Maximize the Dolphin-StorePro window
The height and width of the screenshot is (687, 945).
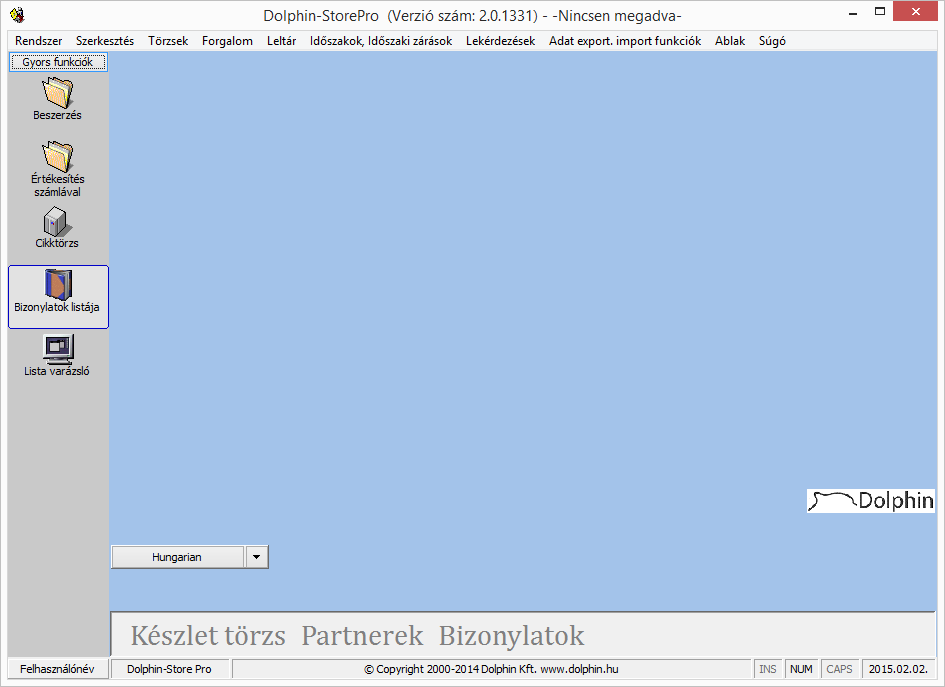point(880,12)
